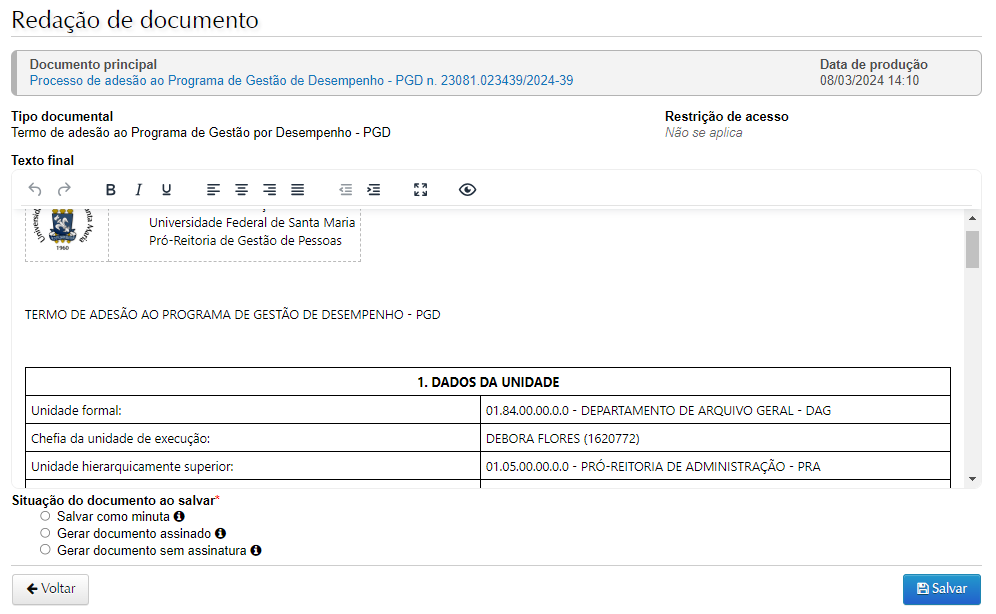This screenshot has width=996, height=614.
Task: Toggle italic formatting
Action: click(139, 189)
